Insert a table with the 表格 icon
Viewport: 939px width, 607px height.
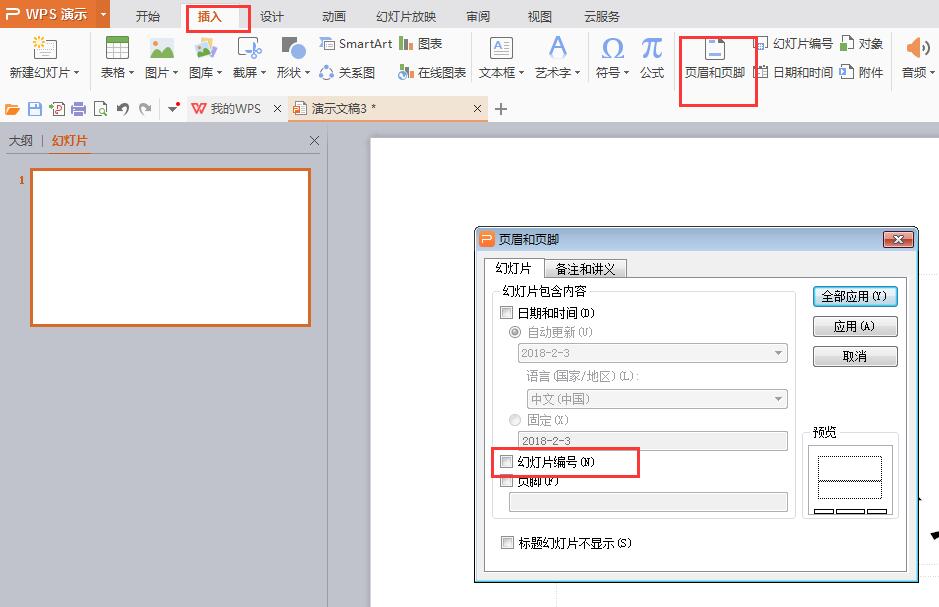117,48
